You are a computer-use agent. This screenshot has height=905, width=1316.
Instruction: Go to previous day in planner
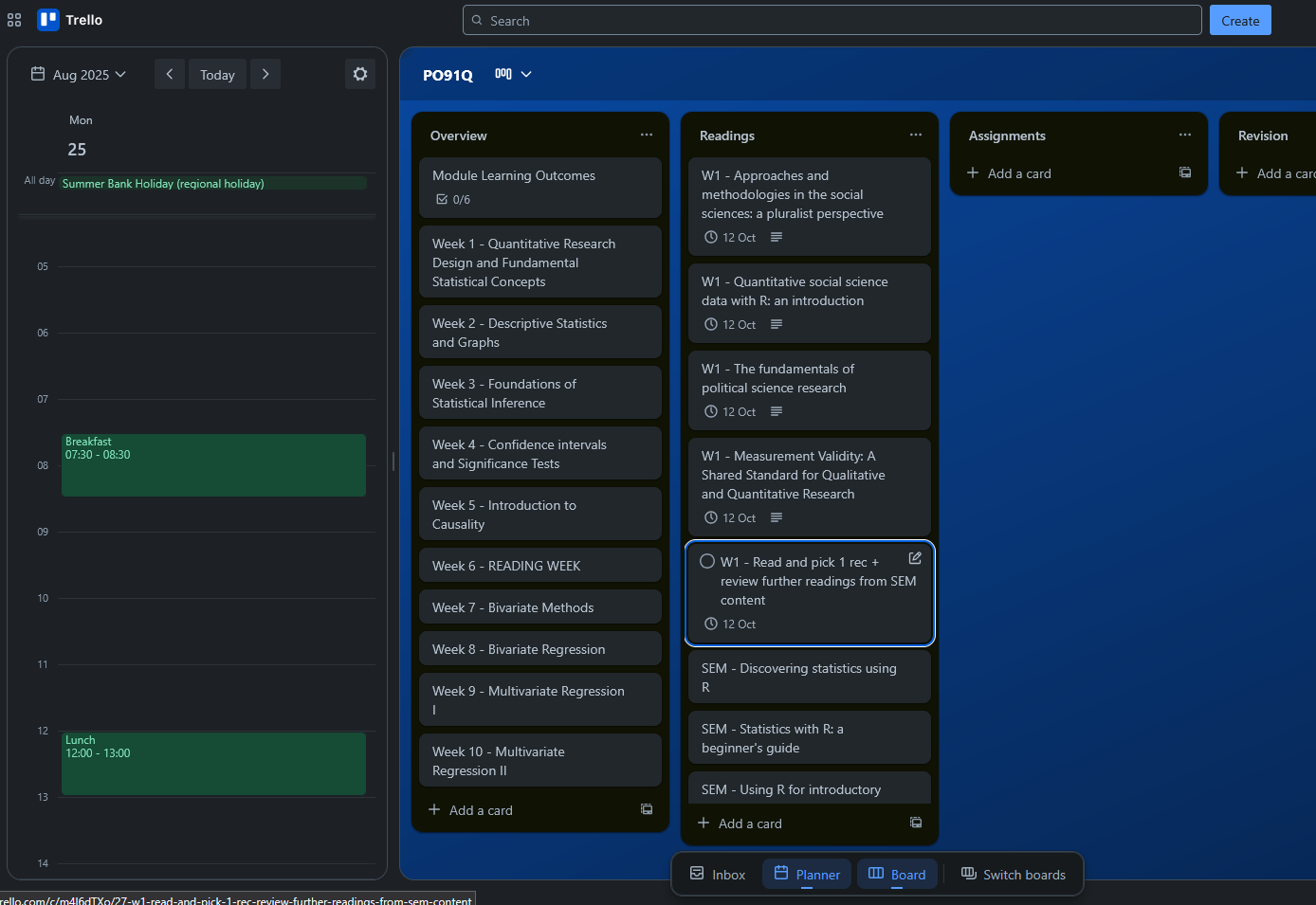[x=169, y=74]
